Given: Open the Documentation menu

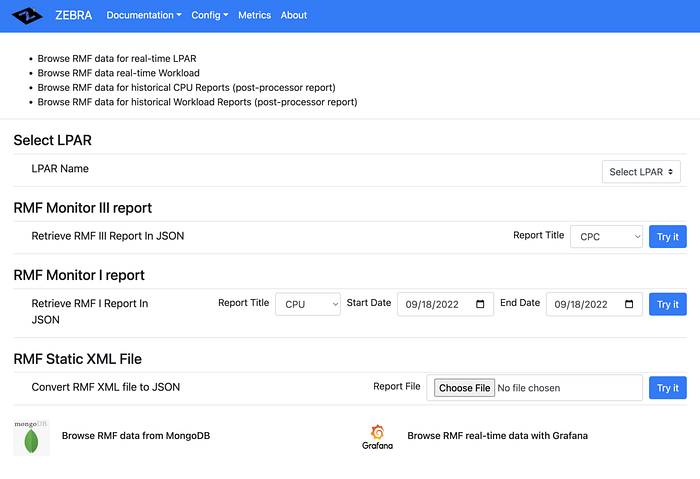Looking at the screenshot, I should [144, 15].
